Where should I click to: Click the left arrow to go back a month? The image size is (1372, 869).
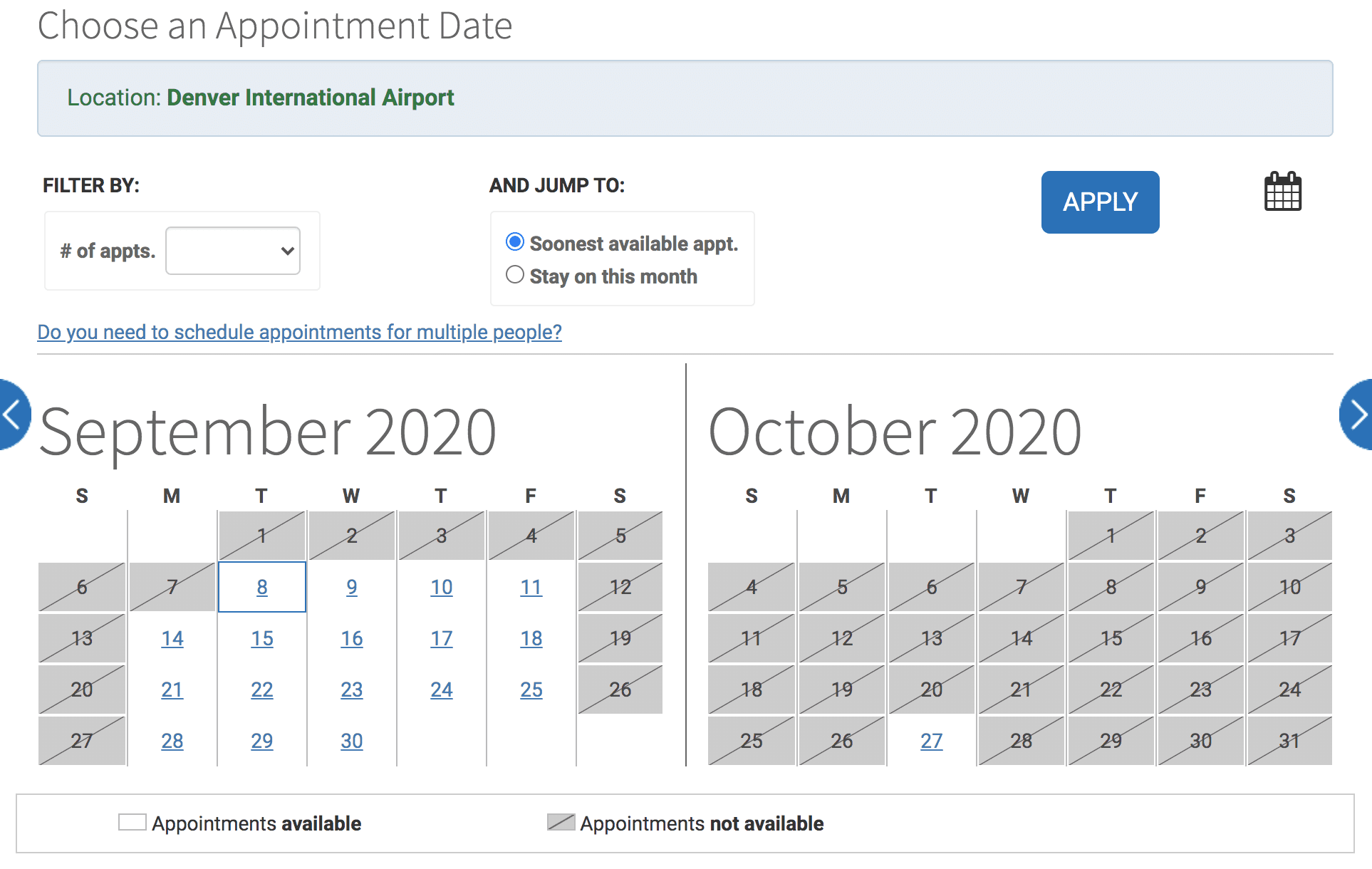(x=10, y=415)
